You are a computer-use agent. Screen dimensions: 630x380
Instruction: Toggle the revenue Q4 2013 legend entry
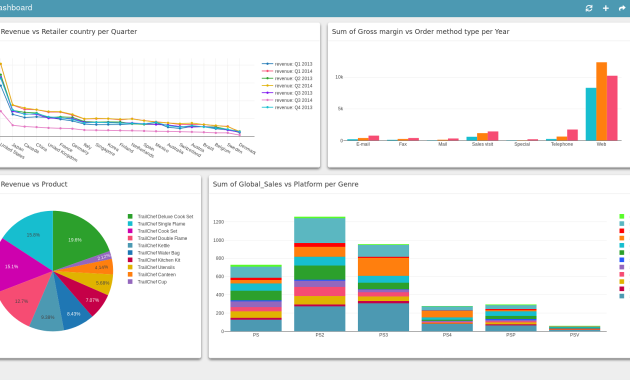(x=287, y=107)
